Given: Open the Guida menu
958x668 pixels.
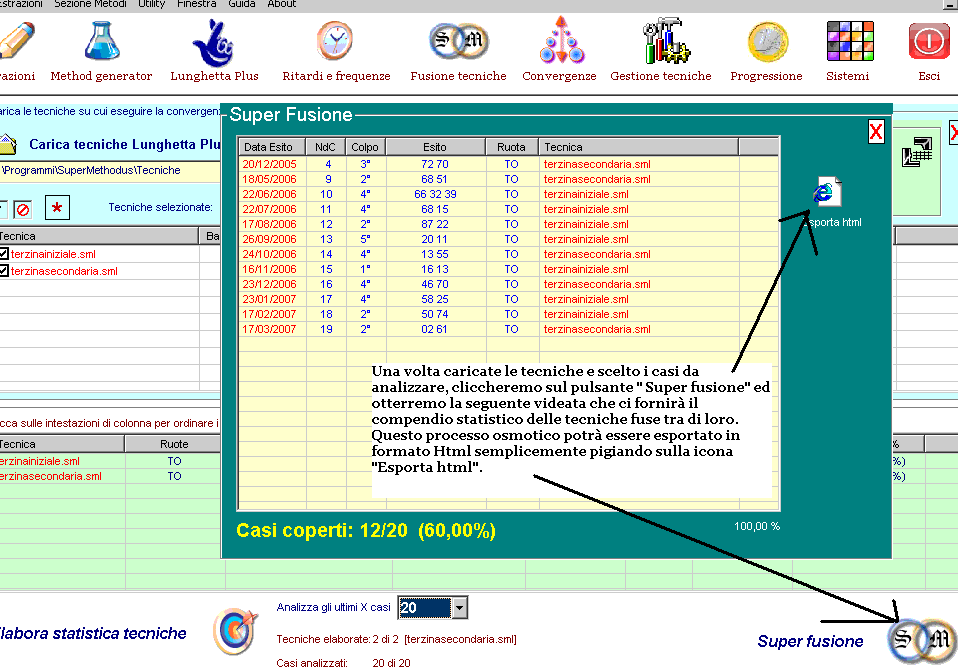Looking at the screenshot, I should pos(242,4).
